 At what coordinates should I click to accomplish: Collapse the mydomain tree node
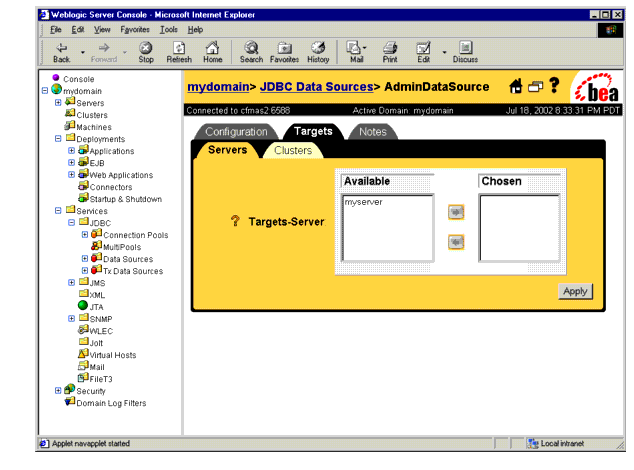point(45,91)
